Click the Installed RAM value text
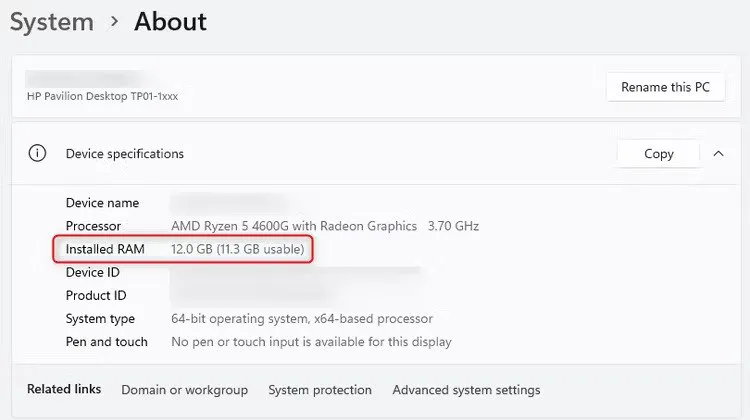This screenshot has width=750, height=420. 238,249
